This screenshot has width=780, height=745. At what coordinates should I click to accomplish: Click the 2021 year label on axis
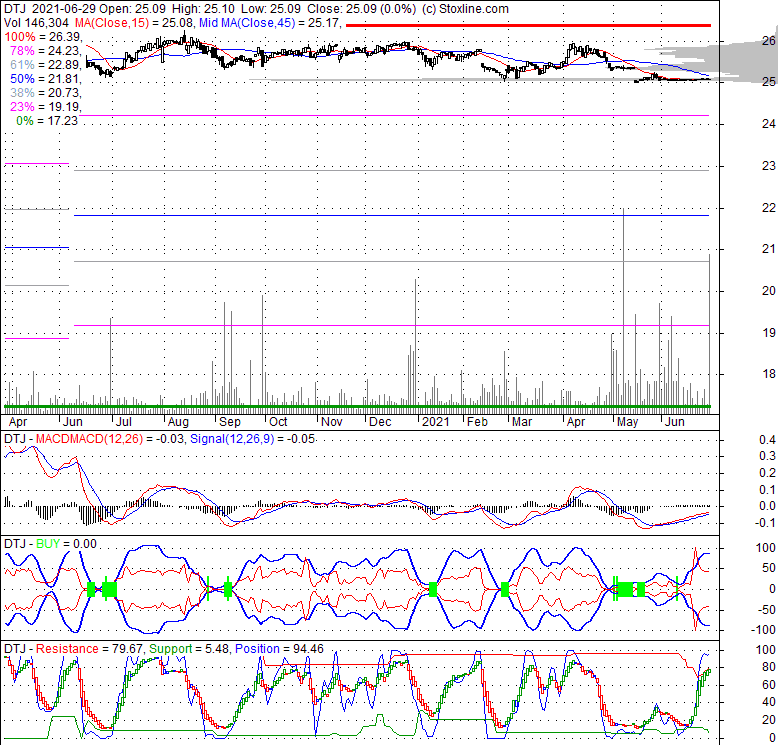435,422
